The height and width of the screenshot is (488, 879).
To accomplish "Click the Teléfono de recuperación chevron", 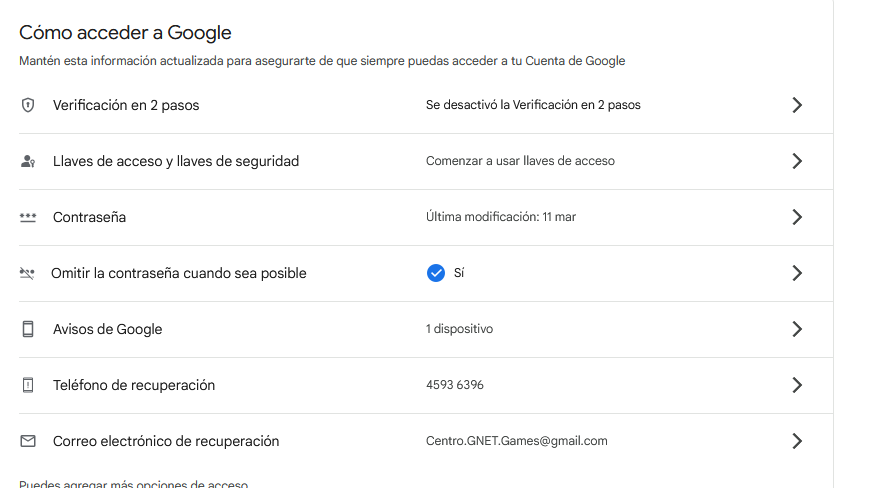I will coord(797,385).
